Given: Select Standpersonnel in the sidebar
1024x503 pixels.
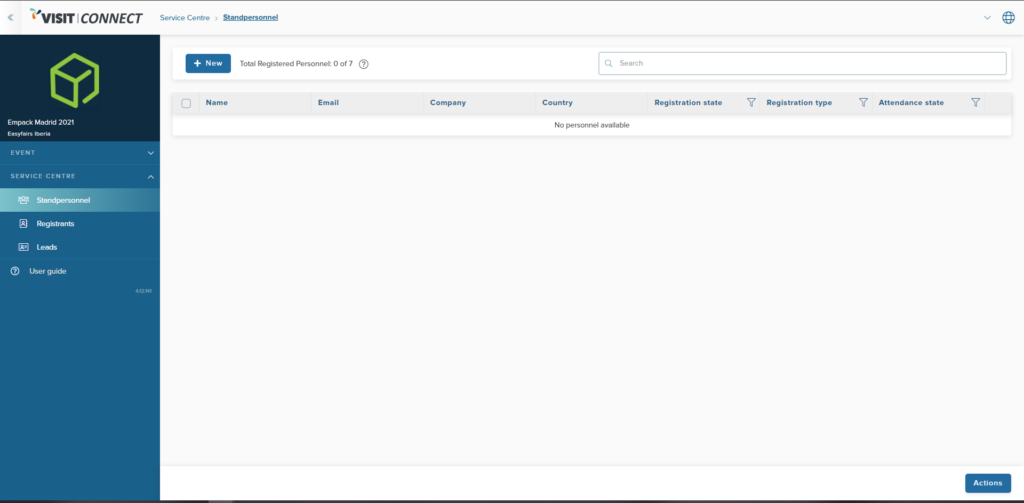Looking at the screenshot, I should tap(70, 200).
